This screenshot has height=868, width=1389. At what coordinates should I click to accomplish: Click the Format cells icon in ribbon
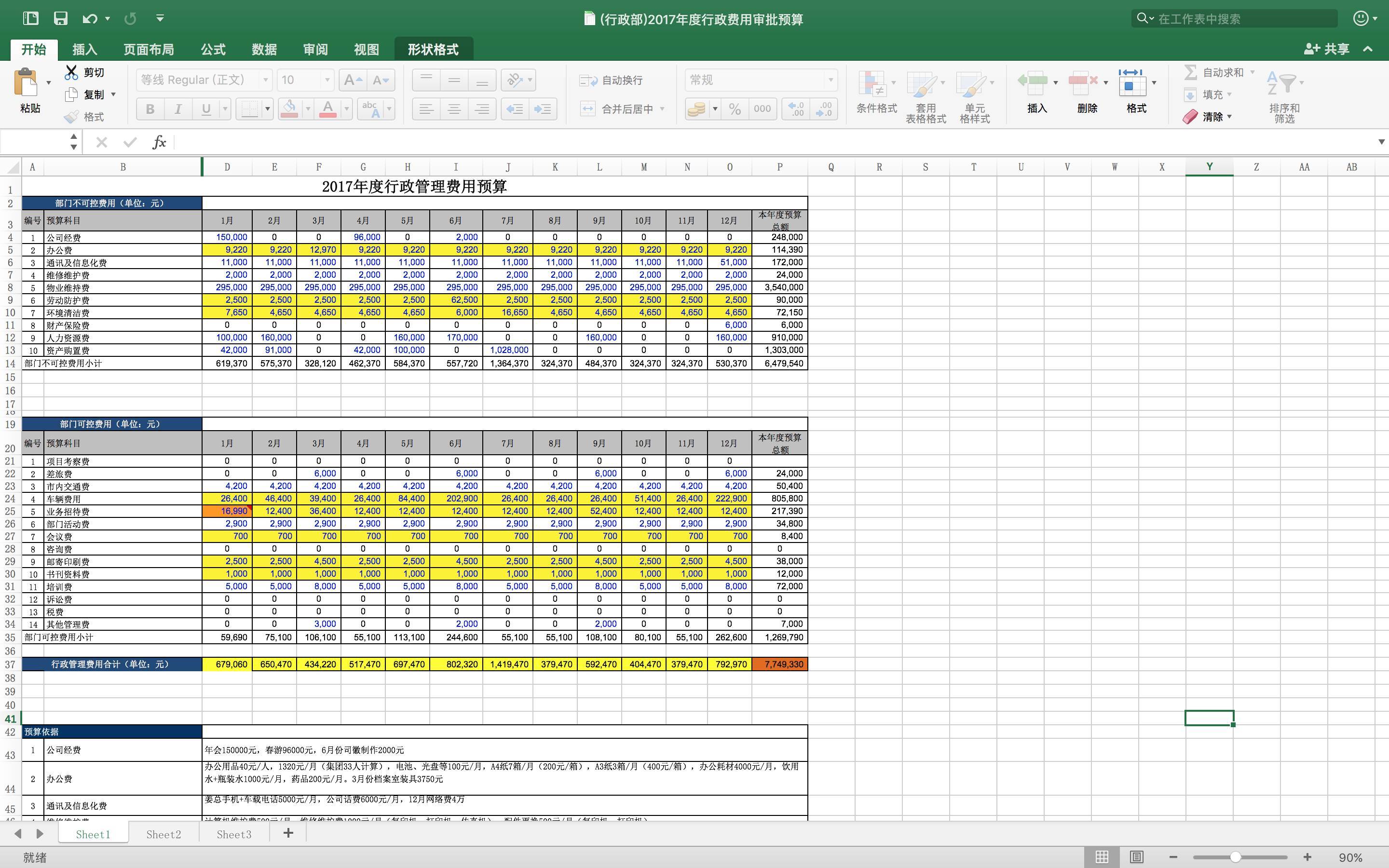pyautogui.click(x=1131, y=82)
